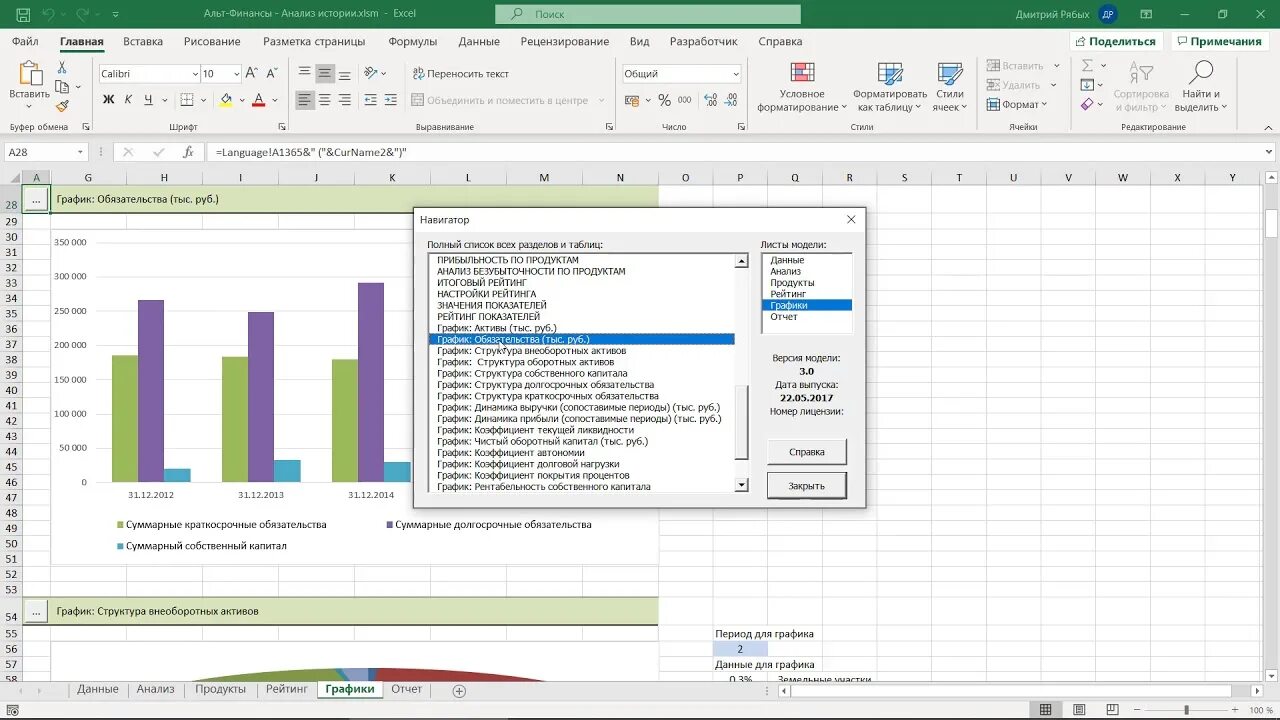Click the Save icon in title bar
Image resolution: width=1280 pixels, height=720 pixels.
pyautogui.click(x=23, y=15)
